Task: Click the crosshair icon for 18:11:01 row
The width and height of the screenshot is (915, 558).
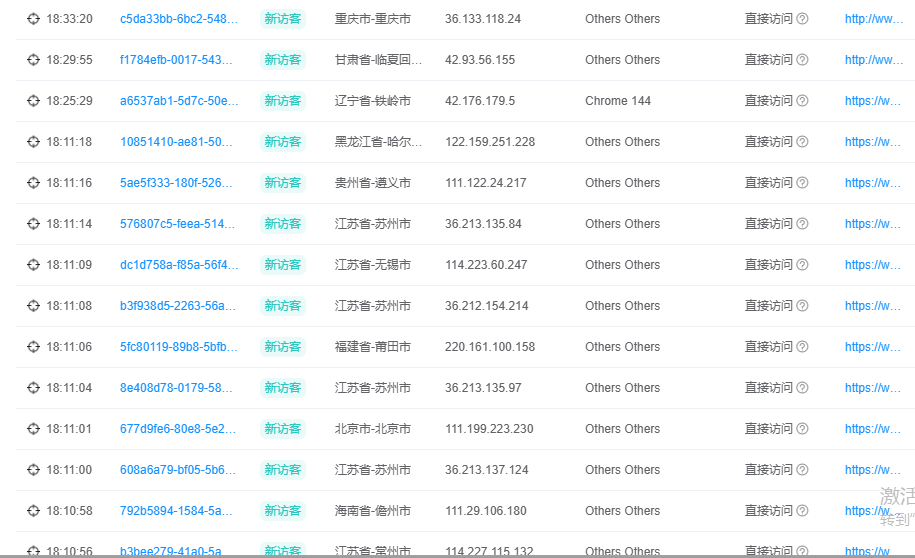Action: point(33,428)
